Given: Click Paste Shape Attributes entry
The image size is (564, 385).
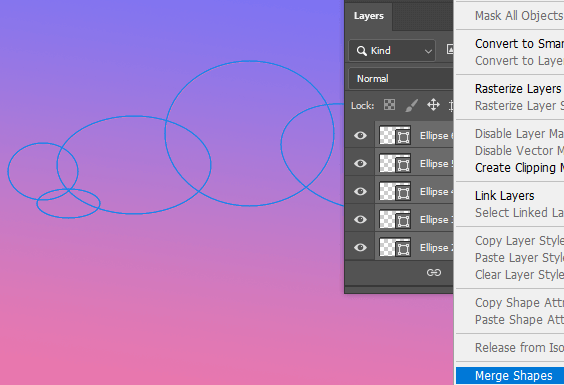Looking at the screenshot, I should (x=519, y=320).
